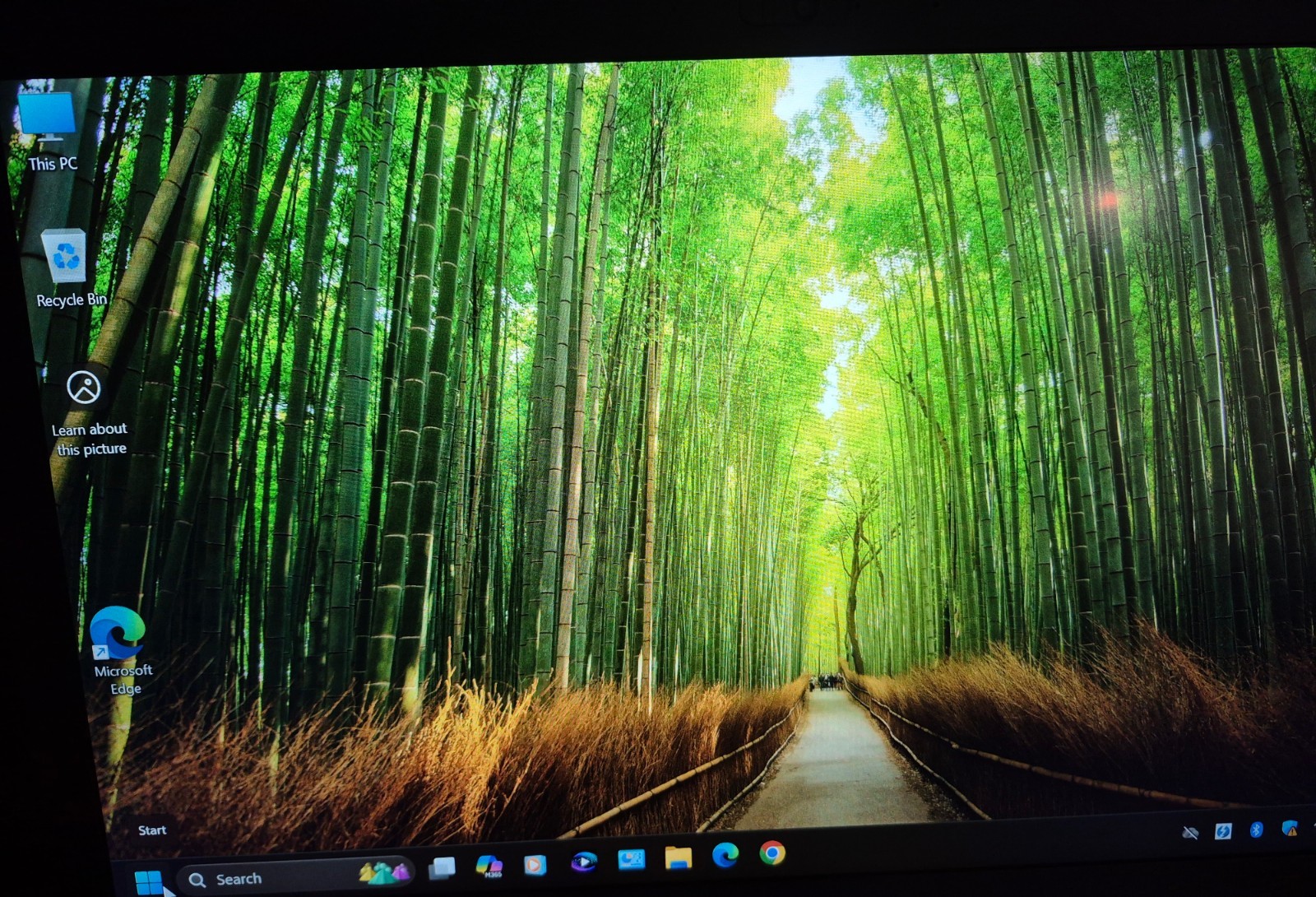Open the blue dashboard app on taskbar
Image resolution: width=1316 pixels, height=897 pixels.
click(631, 859)
